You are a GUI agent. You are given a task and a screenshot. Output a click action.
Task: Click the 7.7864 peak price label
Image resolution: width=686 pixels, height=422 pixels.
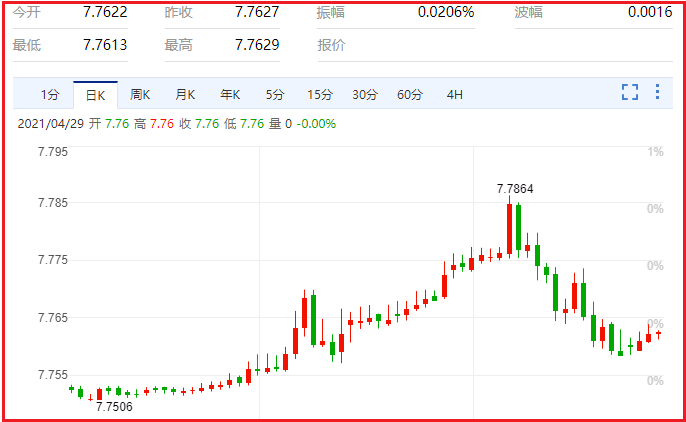pyautogui.click(x=515, y=189)
